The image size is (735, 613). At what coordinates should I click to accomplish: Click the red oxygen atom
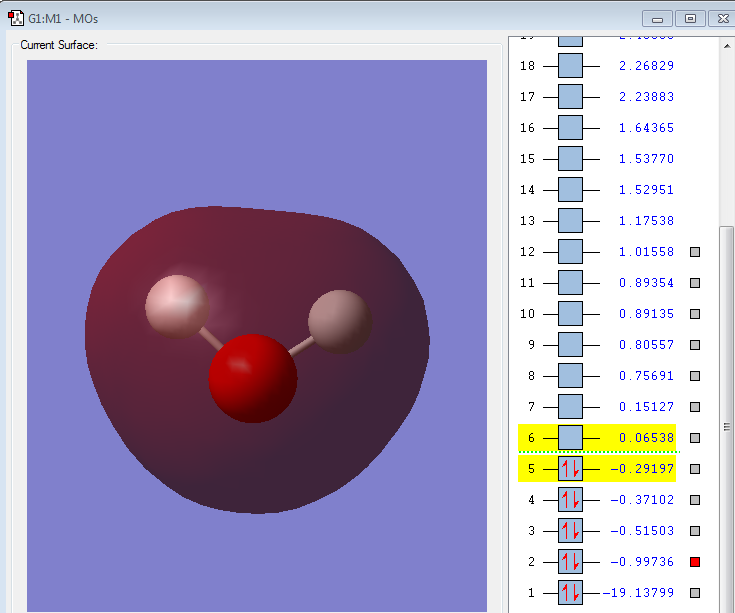pos(253,379)
